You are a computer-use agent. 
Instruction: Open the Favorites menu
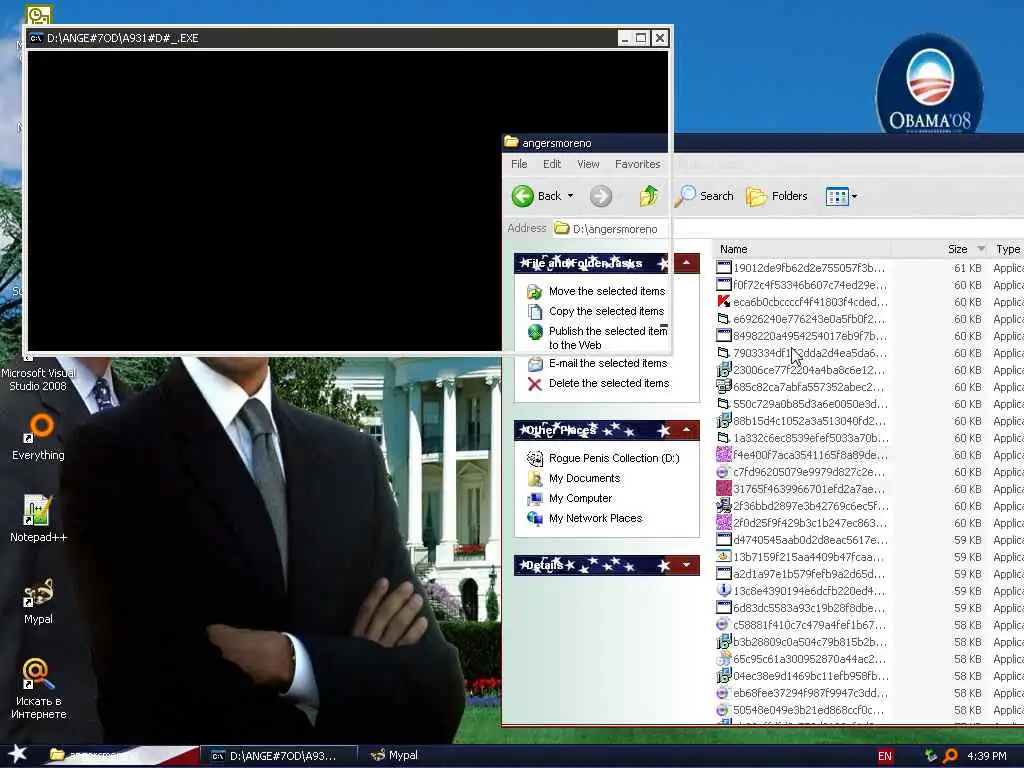point(637,164)
